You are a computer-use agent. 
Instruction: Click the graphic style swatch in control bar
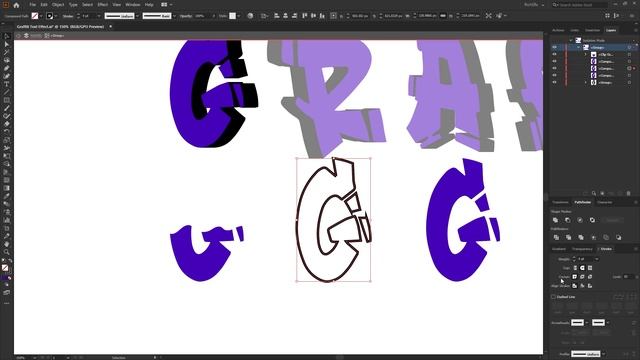(x=232, y=16)
